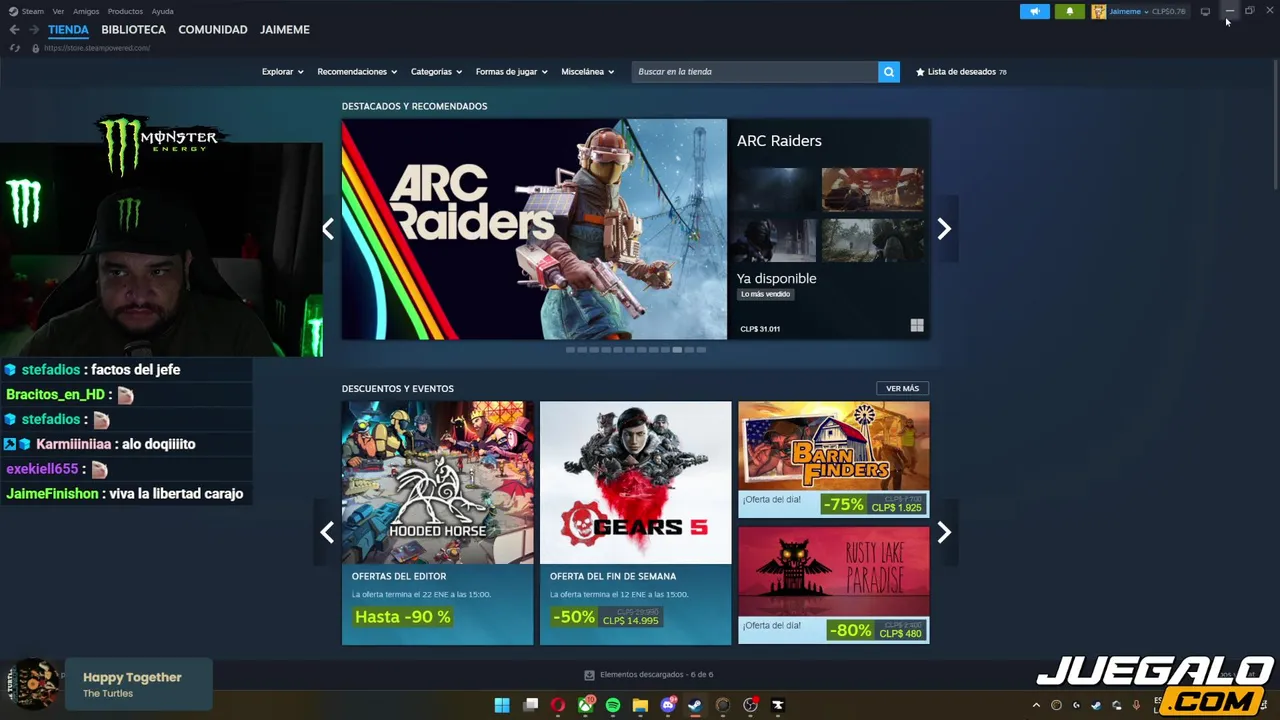
Task: Expand the Formas de jugar dropdown
Action: click(x=511, y=72)
